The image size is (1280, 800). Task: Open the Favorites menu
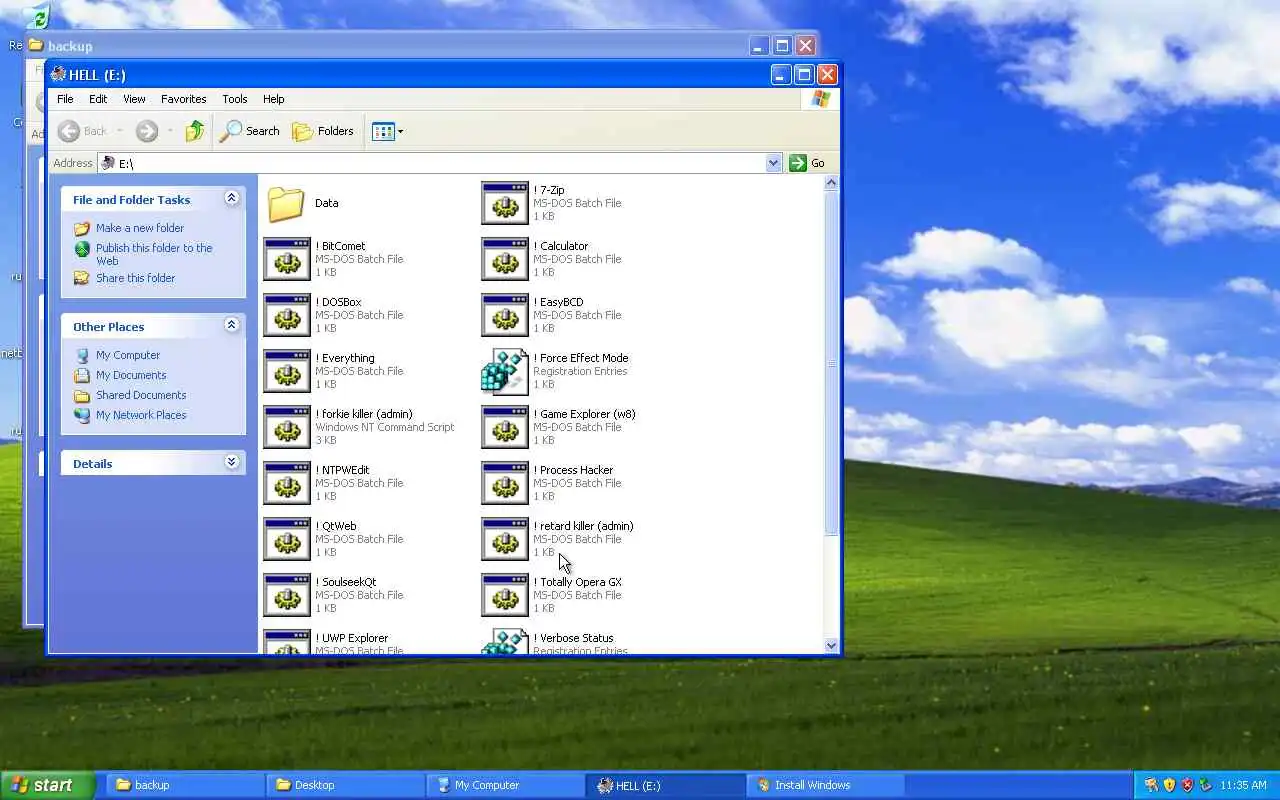184,99
